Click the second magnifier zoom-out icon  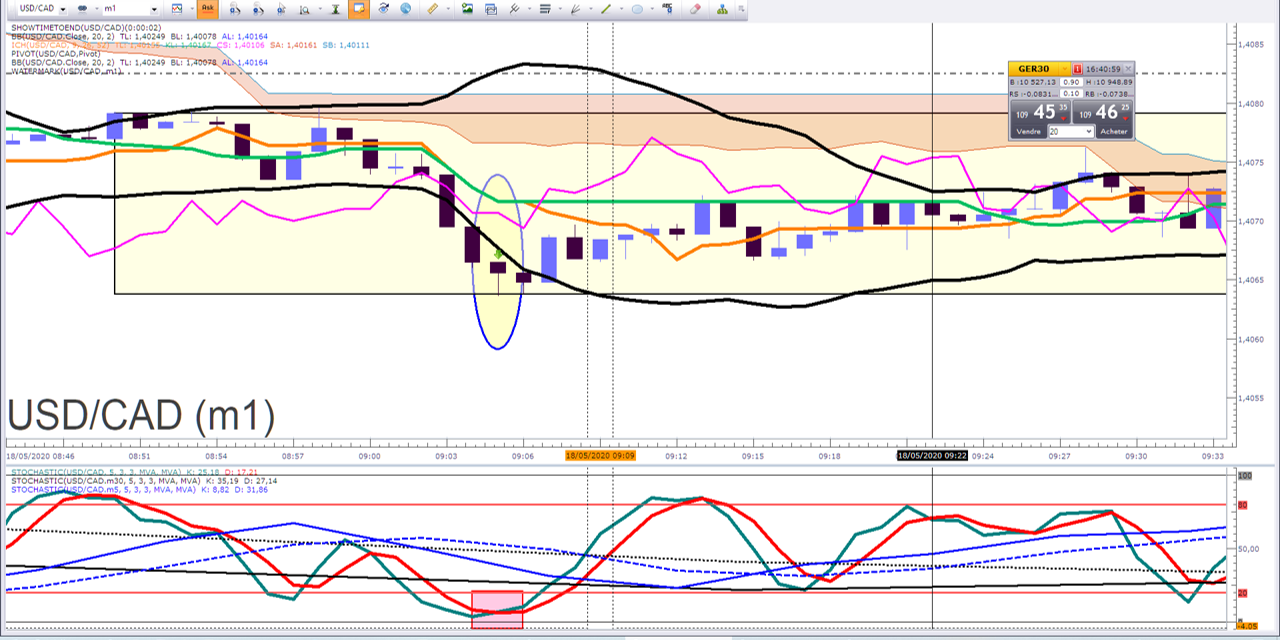tap(258, 9)
